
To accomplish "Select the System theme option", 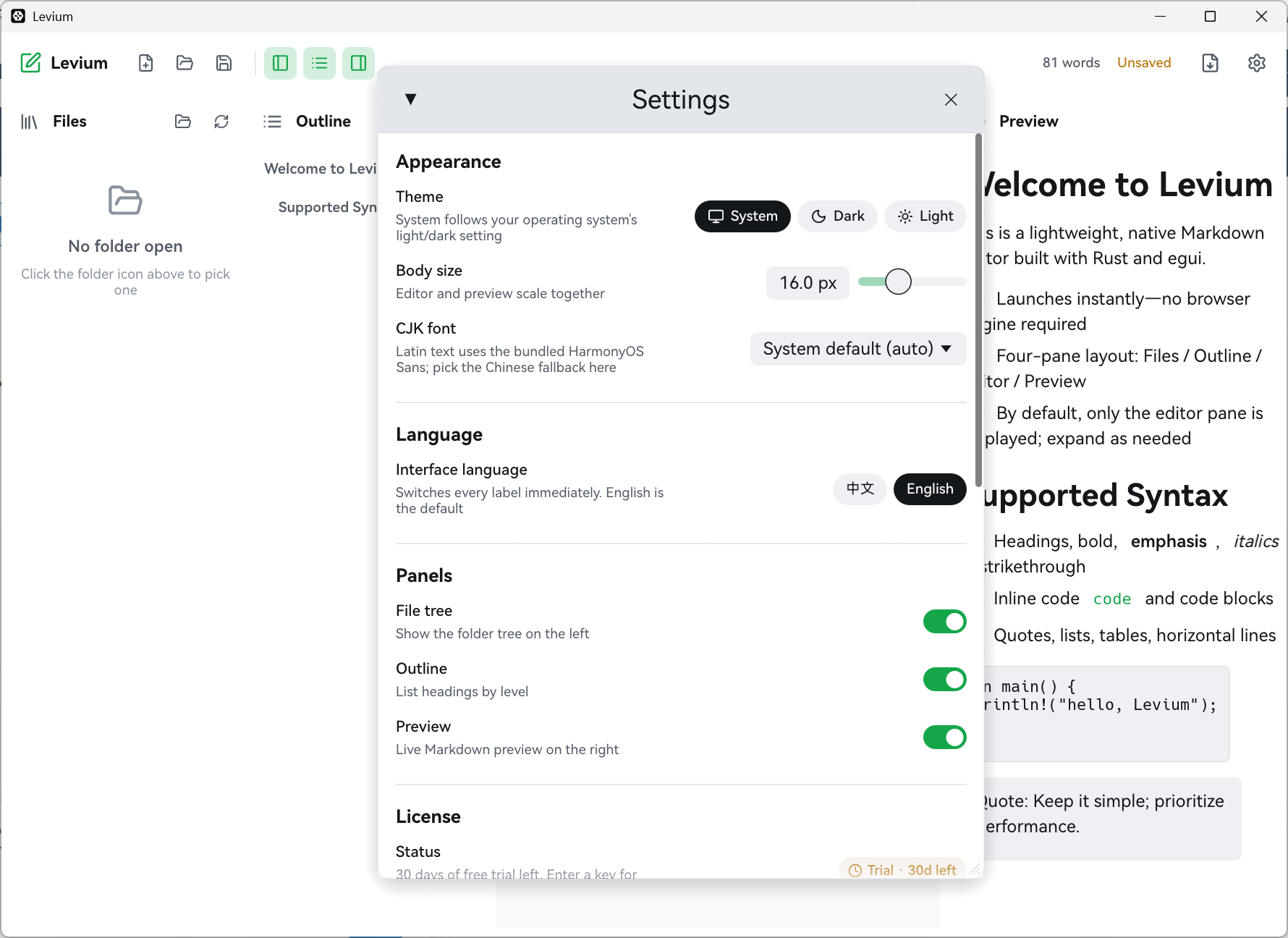I will tap(742, 216).
